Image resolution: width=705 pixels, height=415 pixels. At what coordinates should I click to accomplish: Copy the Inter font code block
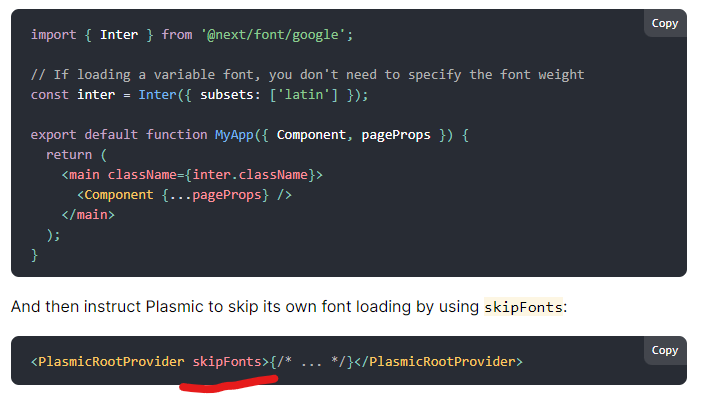pos(664,23)
